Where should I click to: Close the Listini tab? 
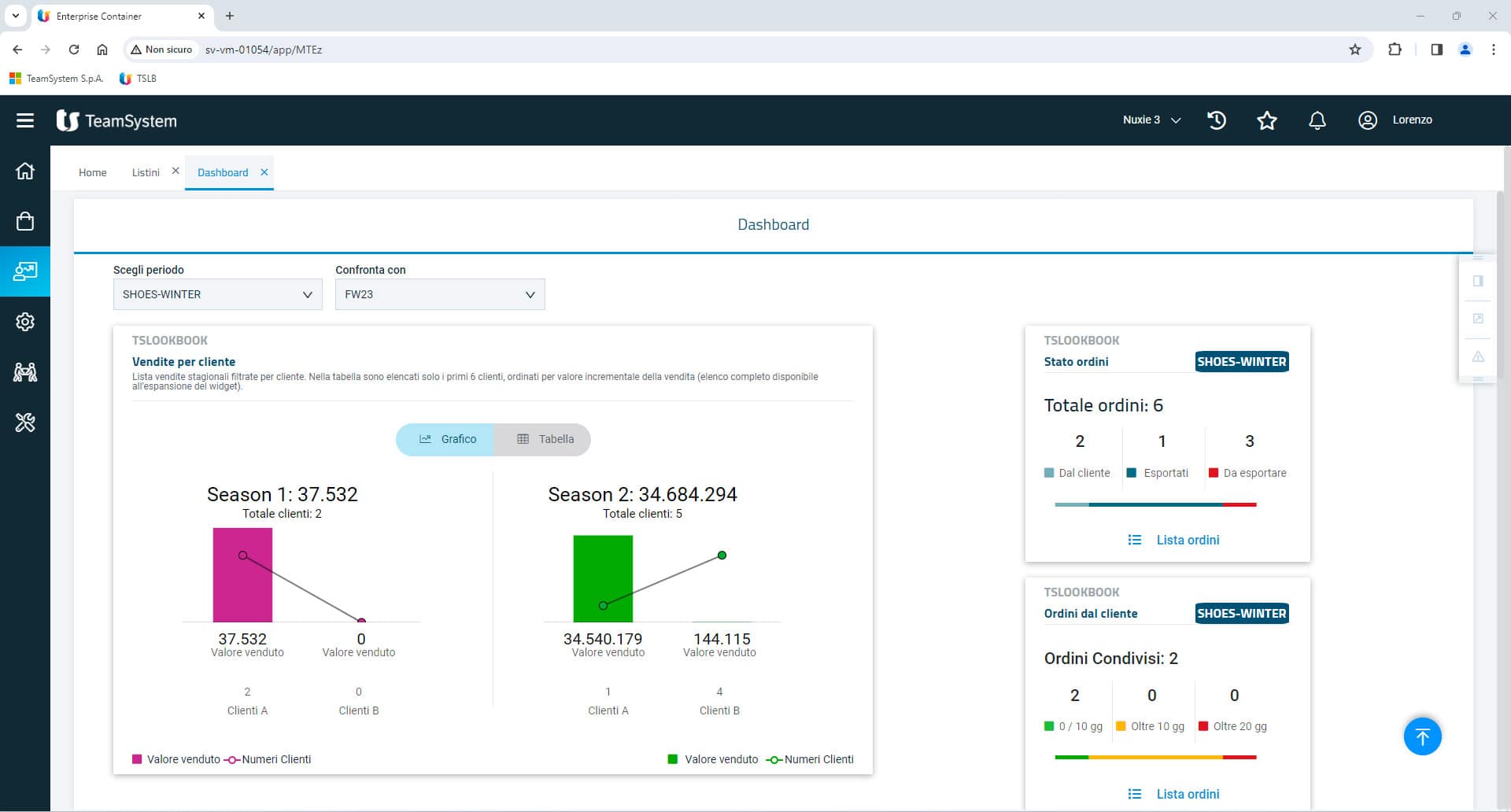(175, 171)
